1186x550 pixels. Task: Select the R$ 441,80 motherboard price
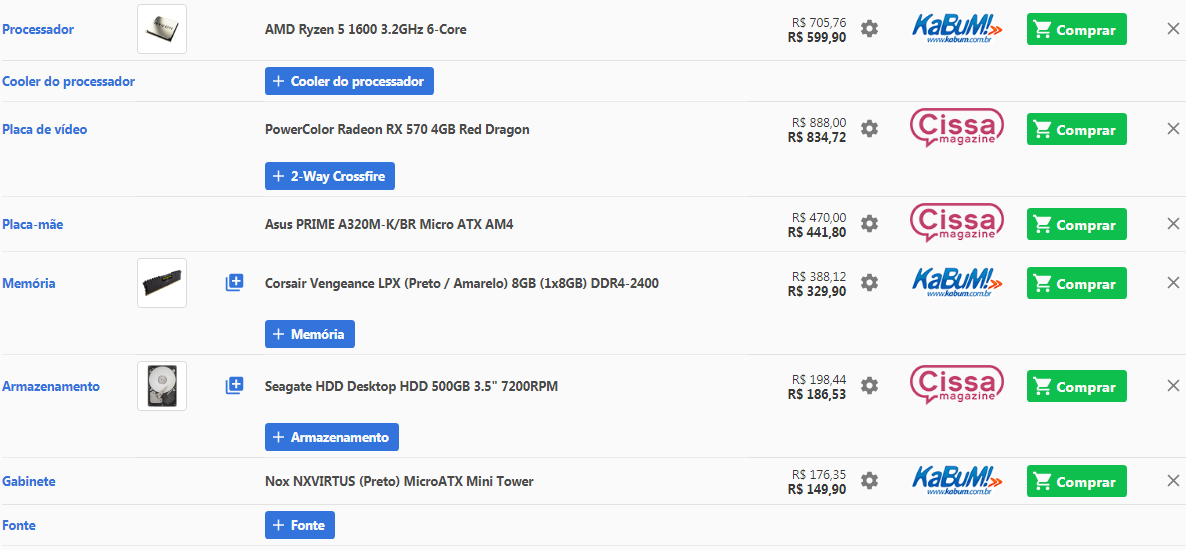[817, 232]
